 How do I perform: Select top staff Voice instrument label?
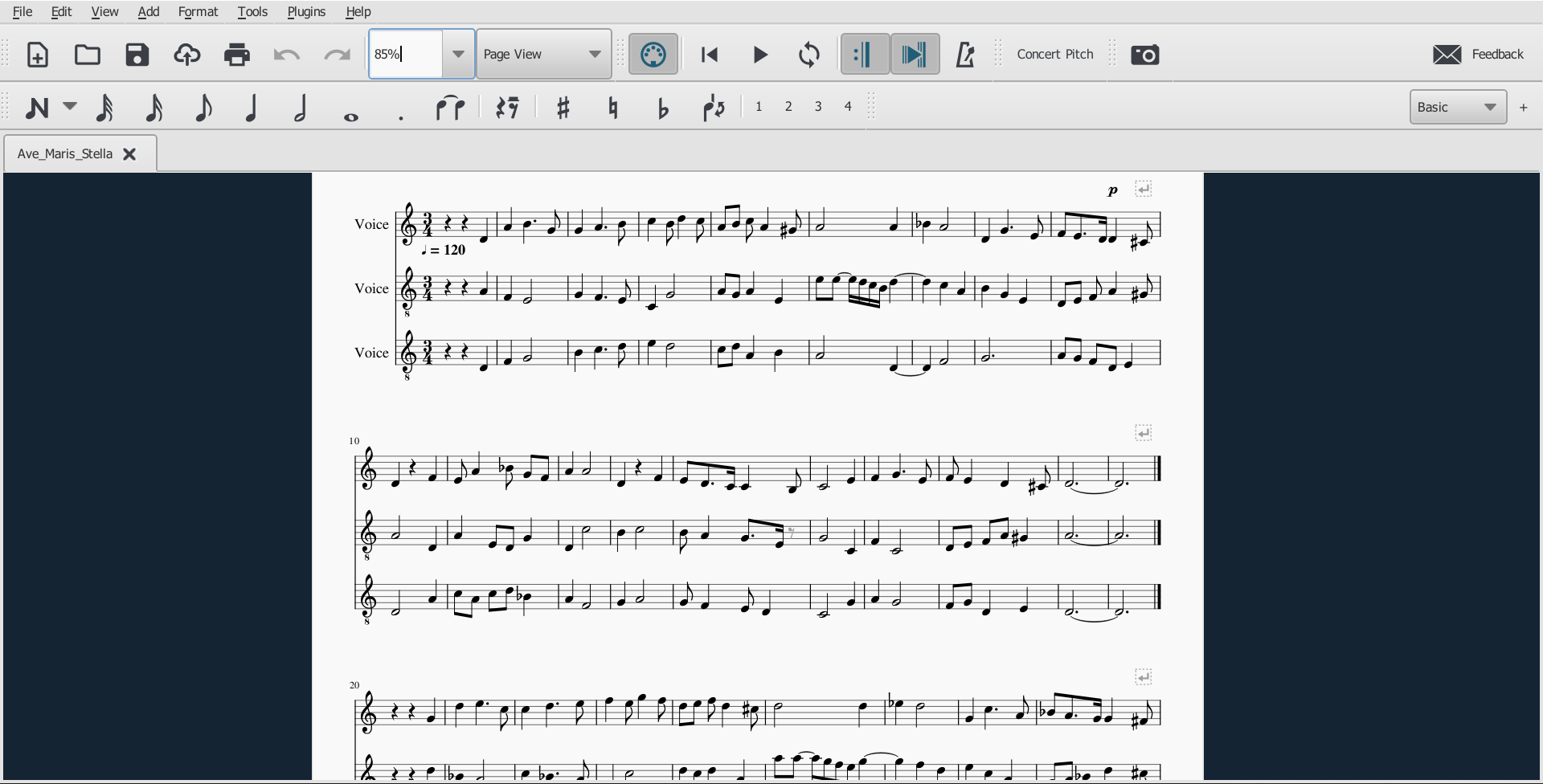click(371, 224)
